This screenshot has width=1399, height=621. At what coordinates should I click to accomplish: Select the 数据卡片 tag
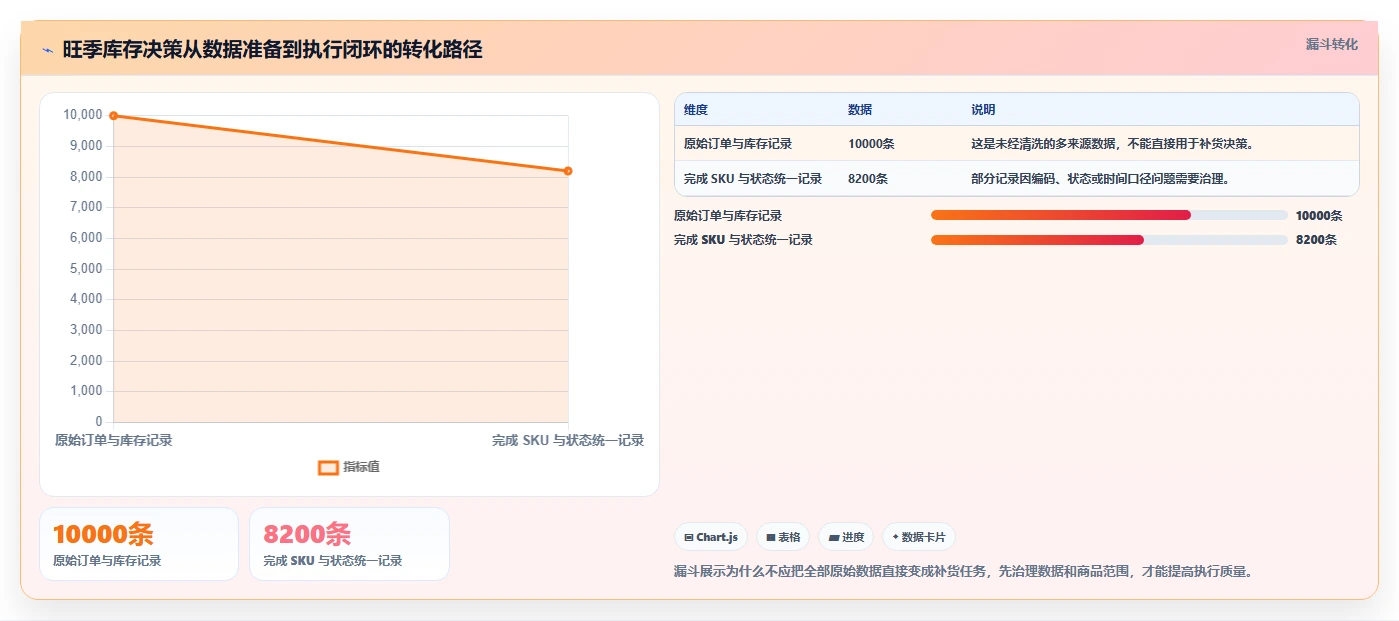click(x=918, y=537)
